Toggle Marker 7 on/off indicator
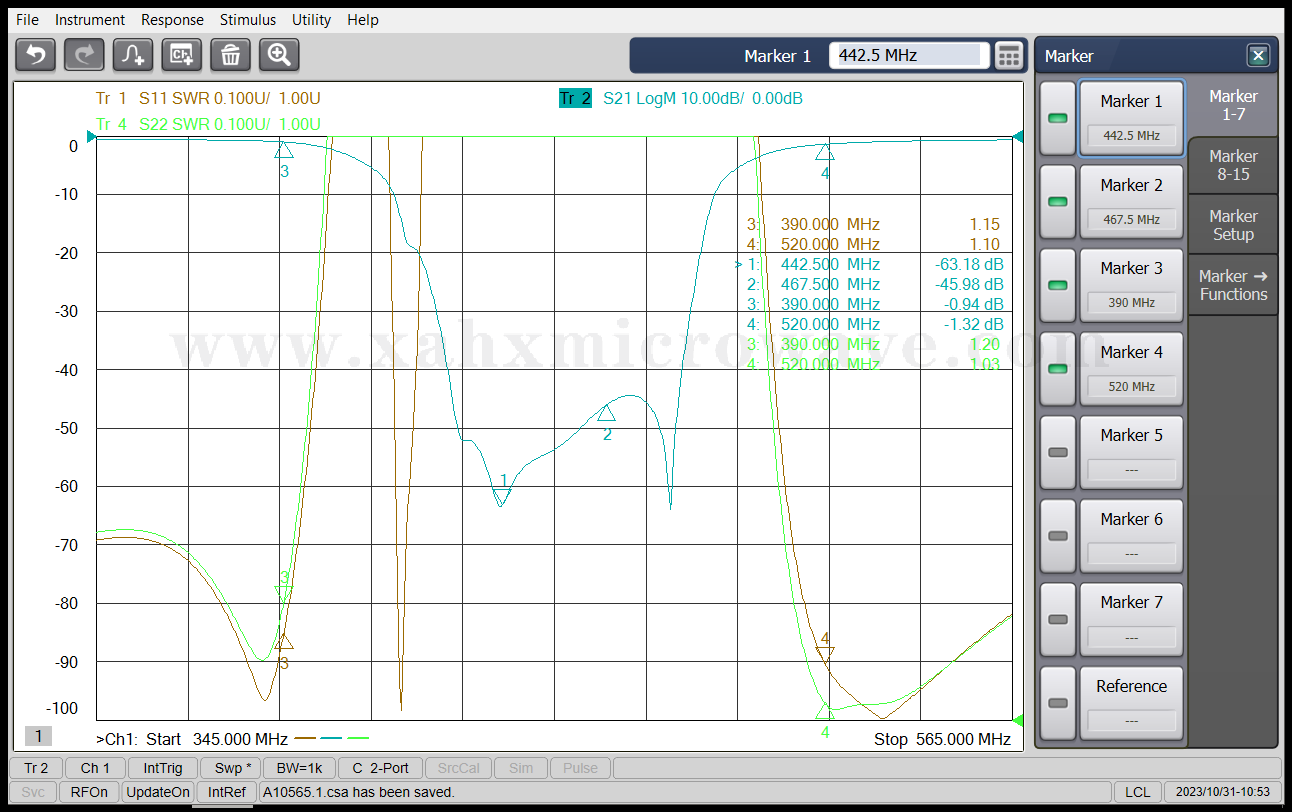This screenshot has width=1292, height=812. [1057, 619]
